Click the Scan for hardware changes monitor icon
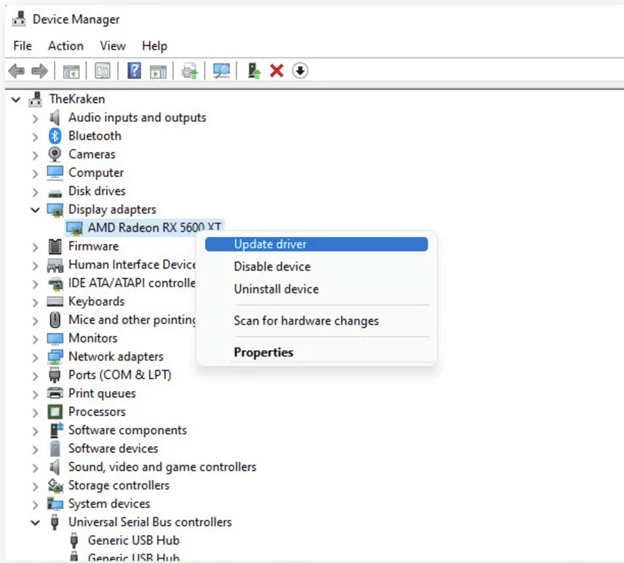The image size is (624, 563). point(221,71)
